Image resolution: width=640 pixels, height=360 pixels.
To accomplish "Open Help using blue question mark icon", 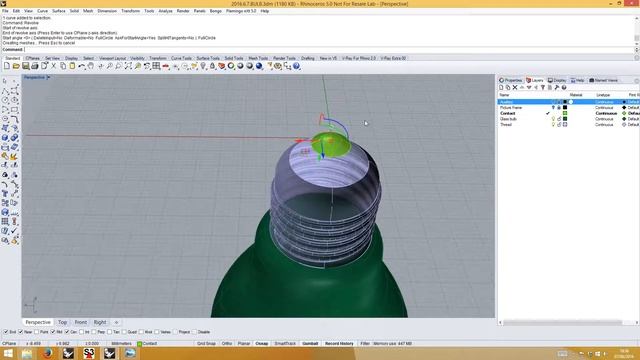I will pyautogui.click(x=296, y=66).
